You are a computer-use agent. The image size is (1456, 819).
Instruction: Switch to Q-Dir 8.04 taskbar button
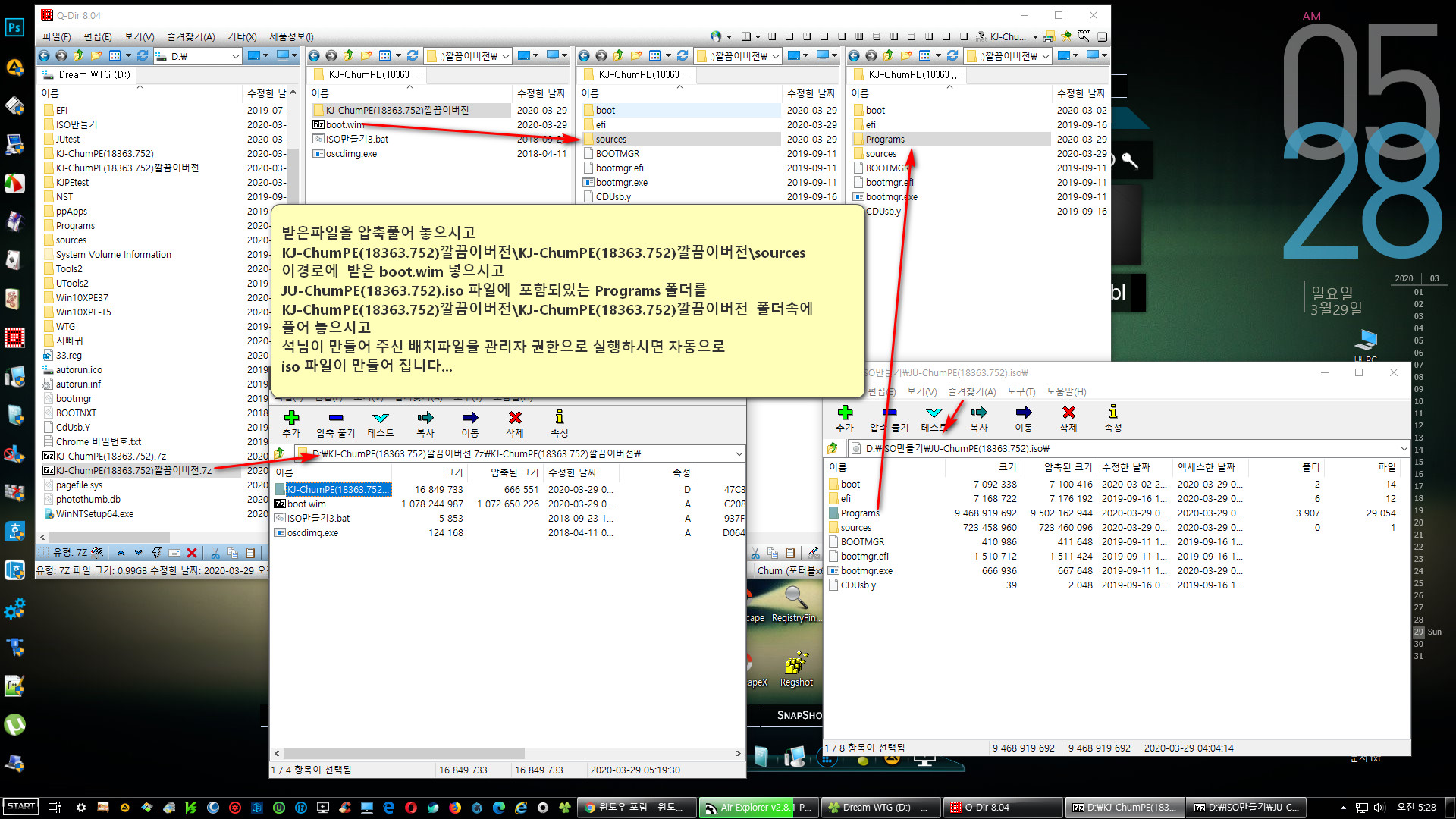[x=1003, y=808]
